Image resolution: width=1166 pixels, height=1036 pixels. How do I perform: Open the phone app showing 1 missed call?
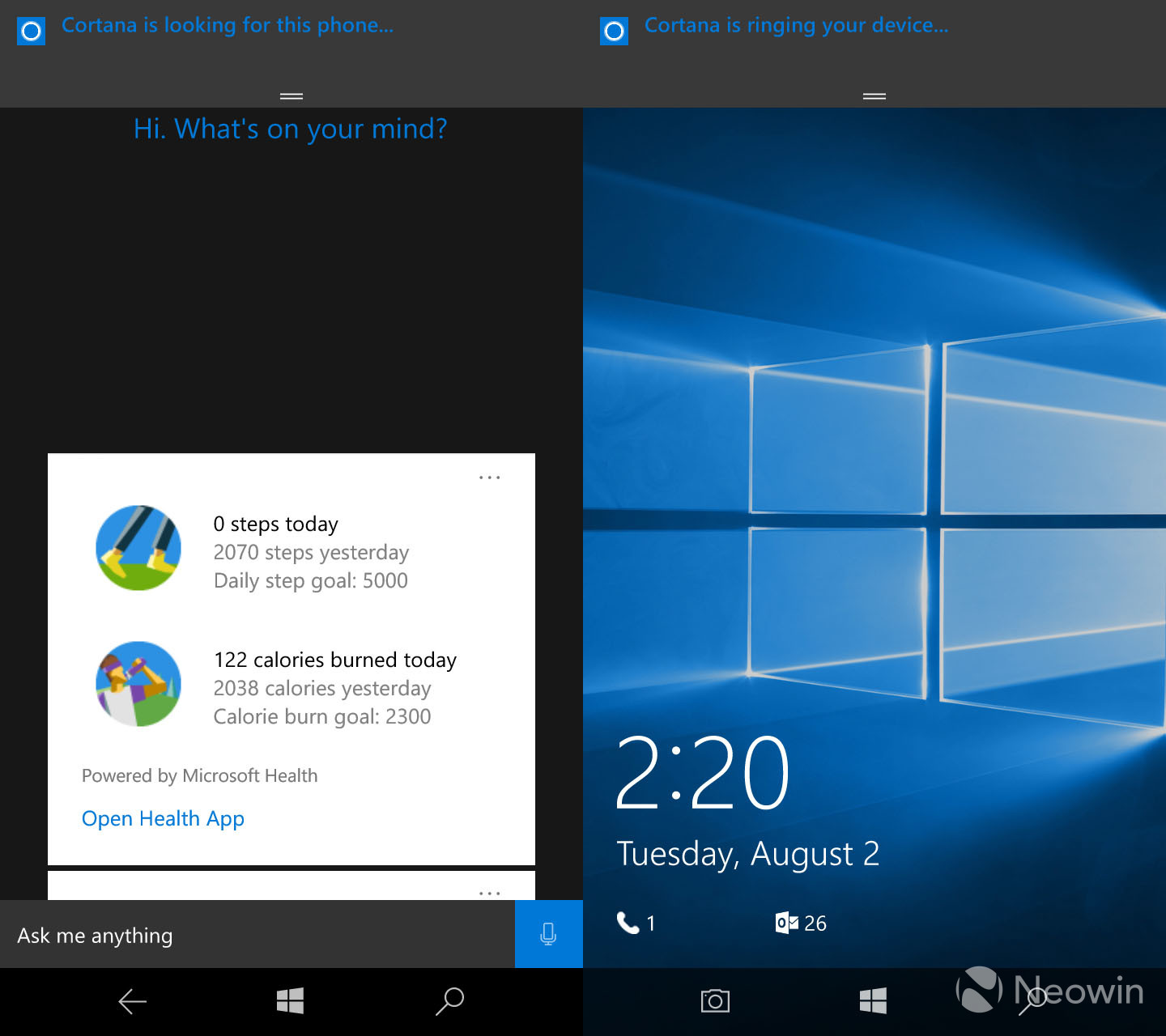(636, 923)
